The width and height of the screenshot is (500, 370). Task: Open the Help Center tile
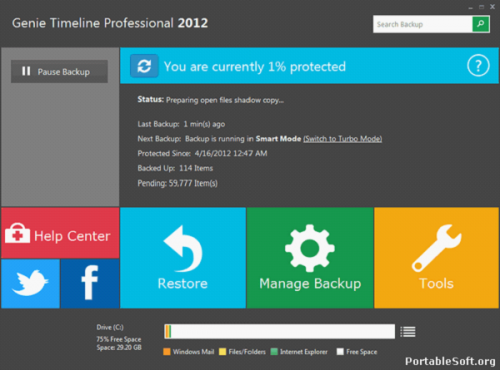(x=60, y=233)
